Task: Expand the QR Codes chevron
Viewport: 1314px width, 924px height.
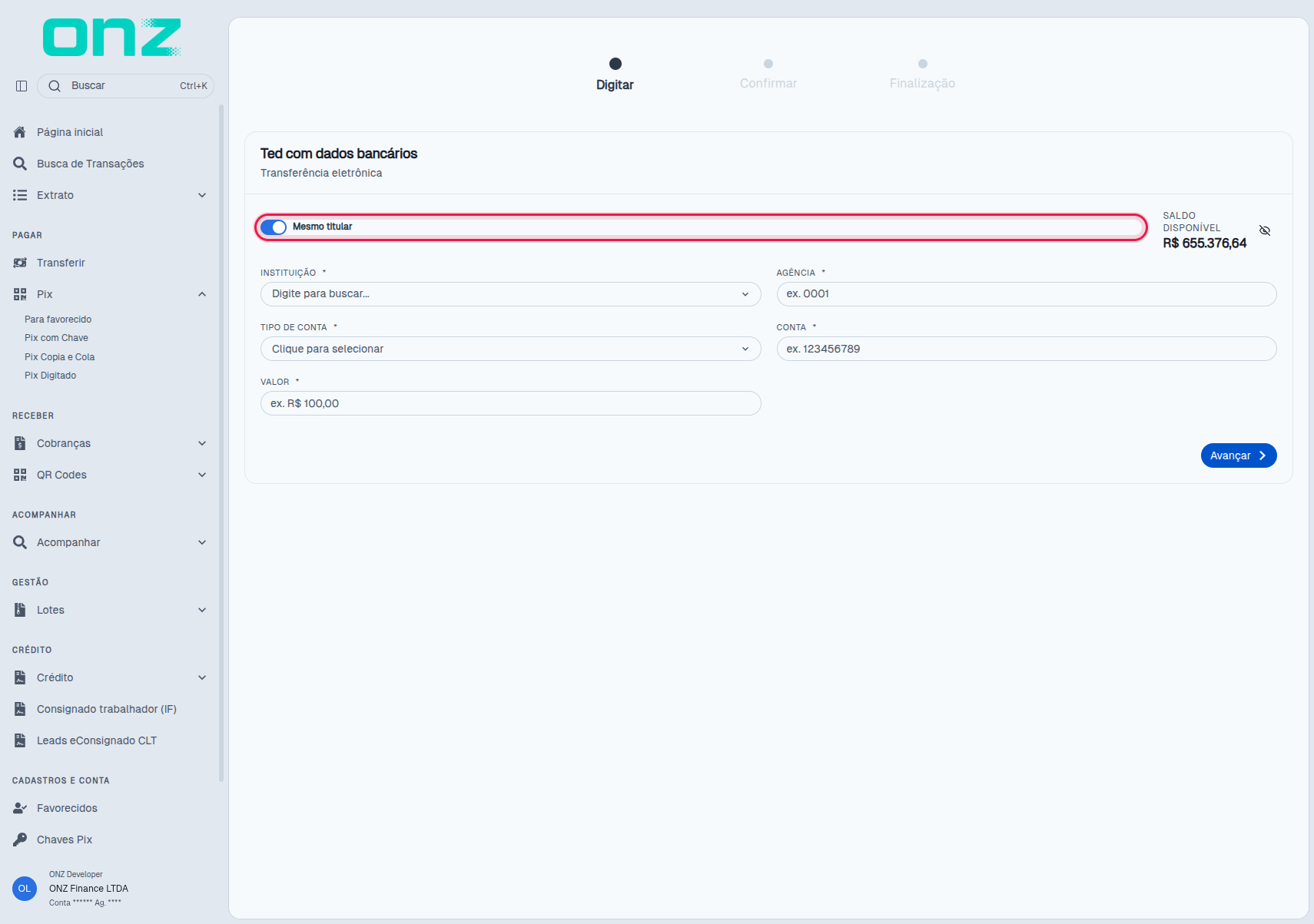Action: (202, 475)
